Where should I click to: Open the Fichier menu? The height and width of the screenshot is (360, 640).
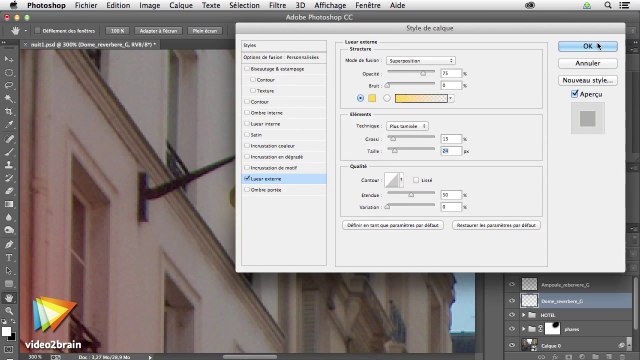tap(86, 5)
